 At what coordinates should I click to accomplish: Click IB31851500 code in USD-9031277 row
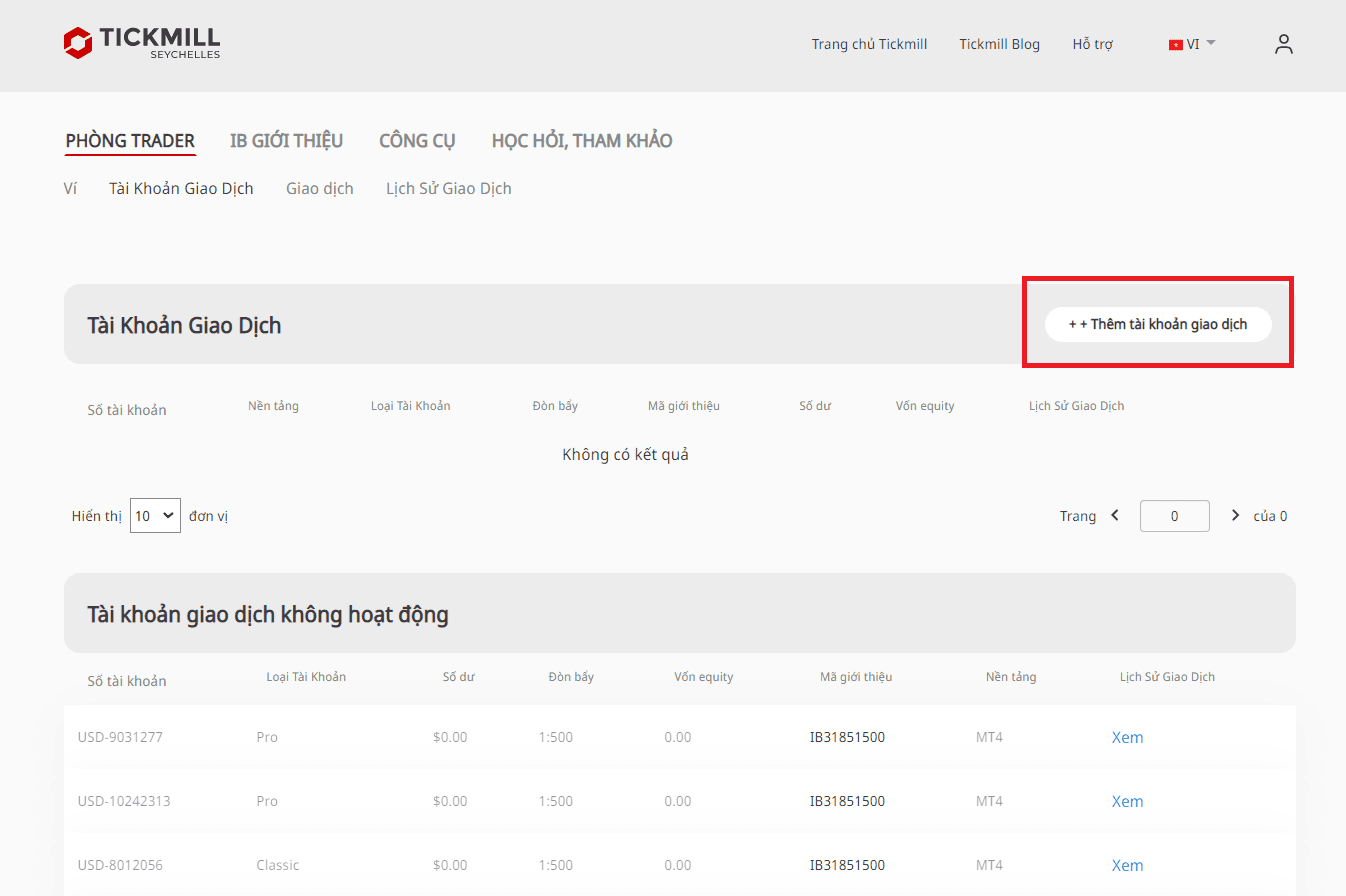[x=847, y=738]
